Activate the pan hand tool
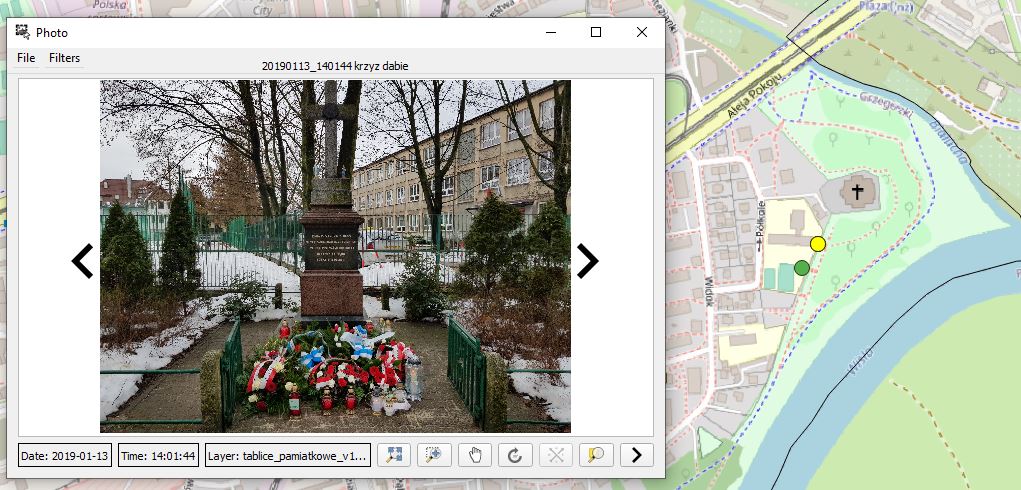The width and height of the screenshot is (1021, 490). tap(475, 455)
